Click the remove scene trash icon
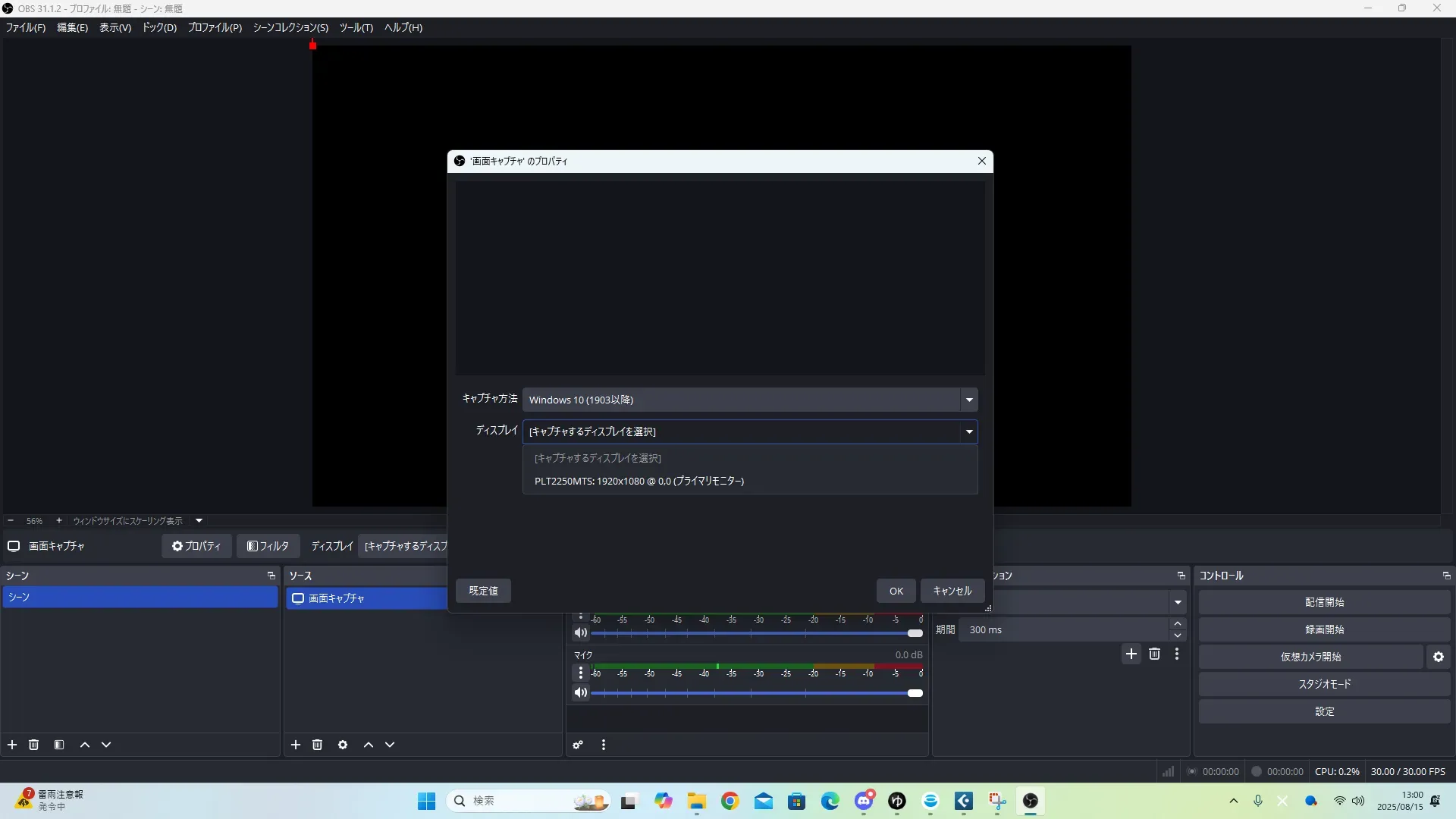 pos(33,745)
